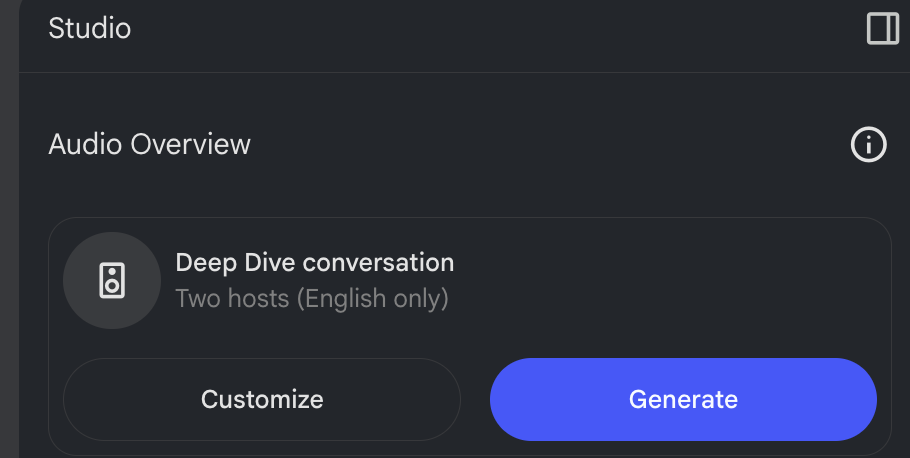
Task: Open the Customize options for audio
Action: (x=262, y=399)
